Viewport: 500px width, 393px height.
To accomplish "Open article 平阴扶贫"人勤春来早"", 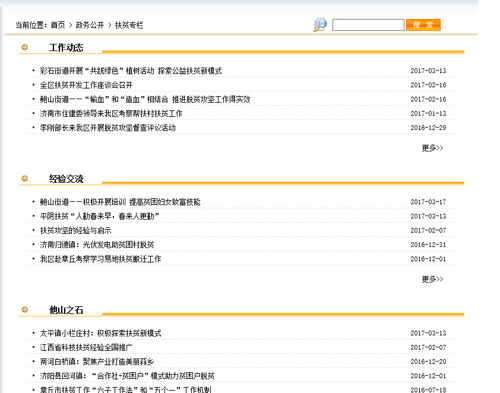I will [x=99, y=216].
